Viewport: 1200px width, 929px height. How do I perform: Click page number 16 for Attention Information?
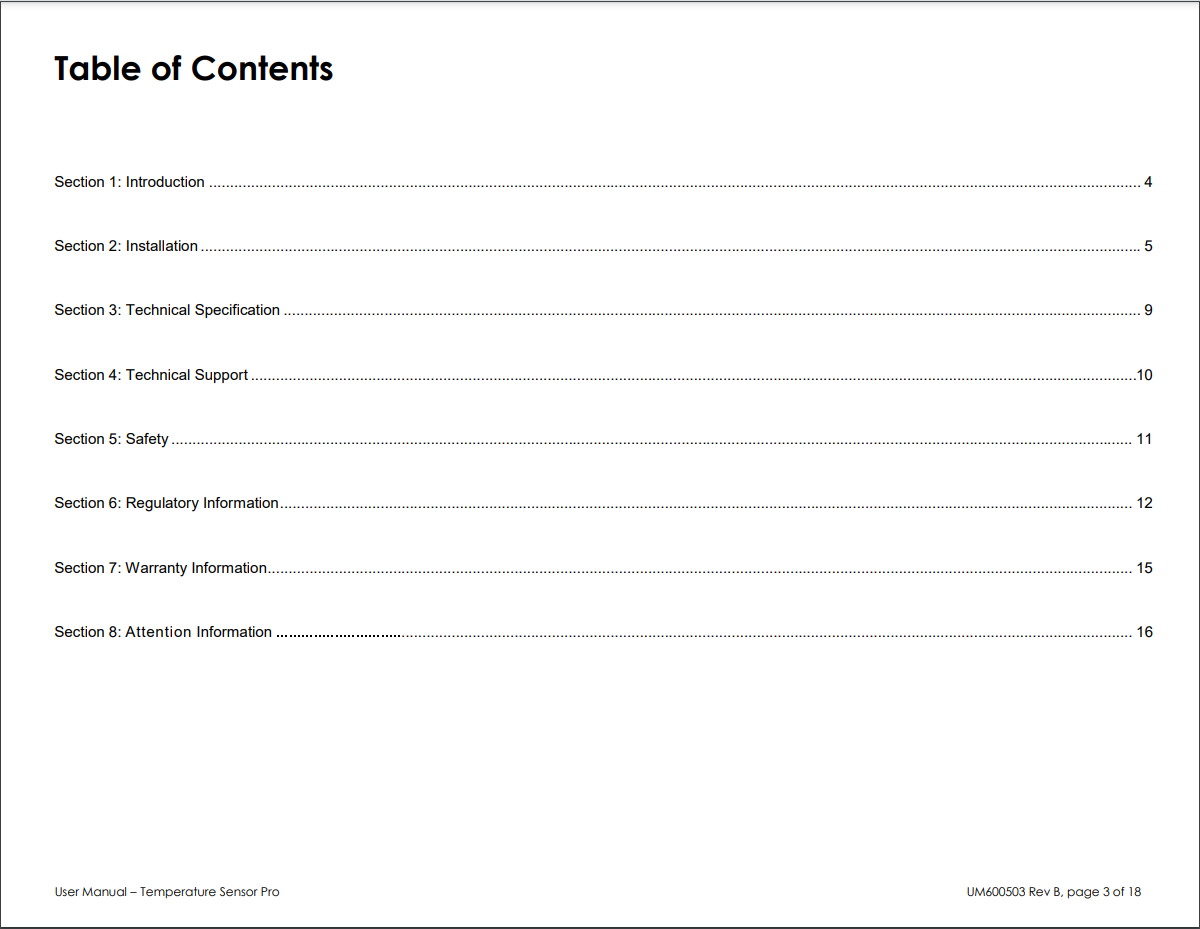point(1145,632)
